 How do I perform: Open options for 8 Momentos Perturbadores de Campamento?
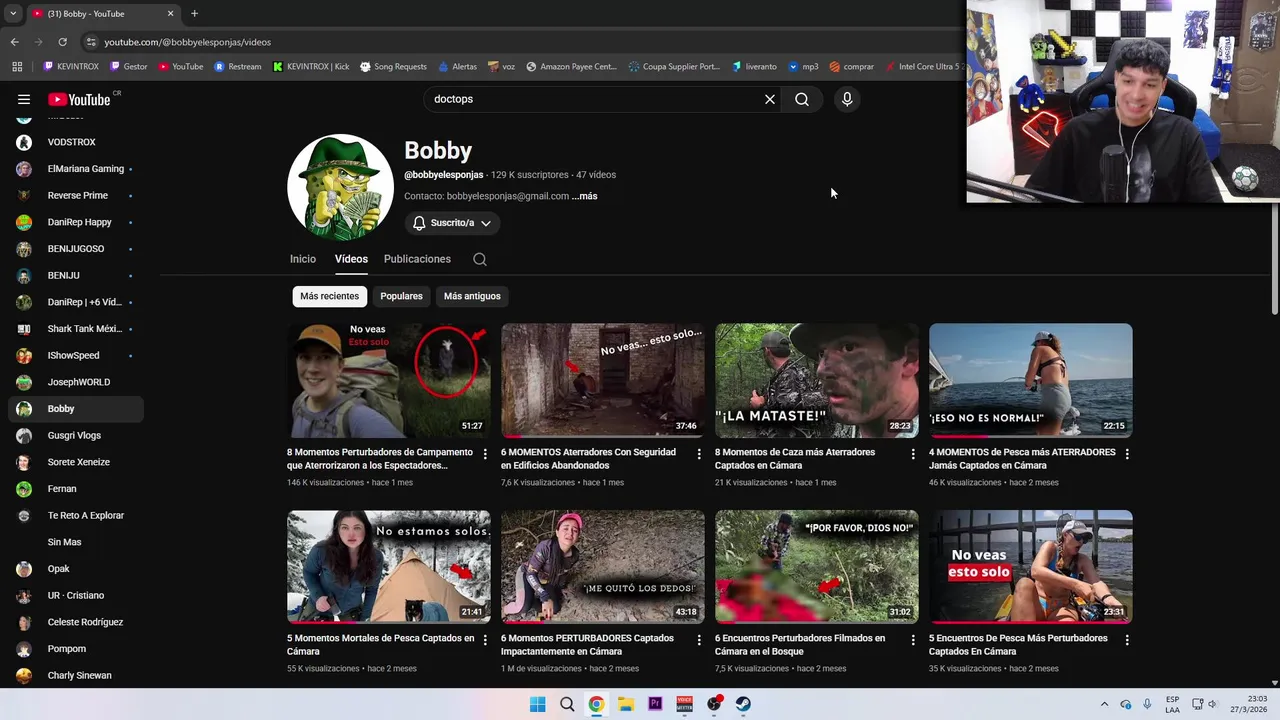pos(485,454)
